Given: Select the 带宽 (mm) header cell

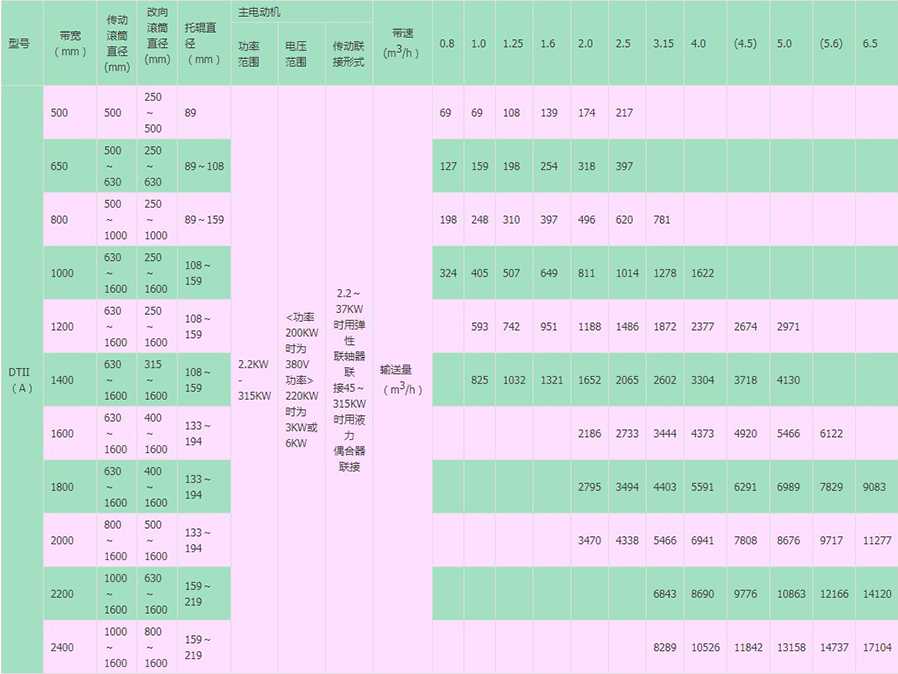Looking at the screenshot, I should [x=70, y=44].
